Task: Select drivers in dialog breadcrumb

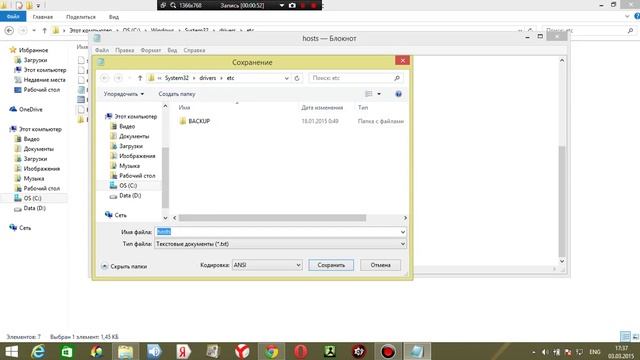Action: coord(208,78)
